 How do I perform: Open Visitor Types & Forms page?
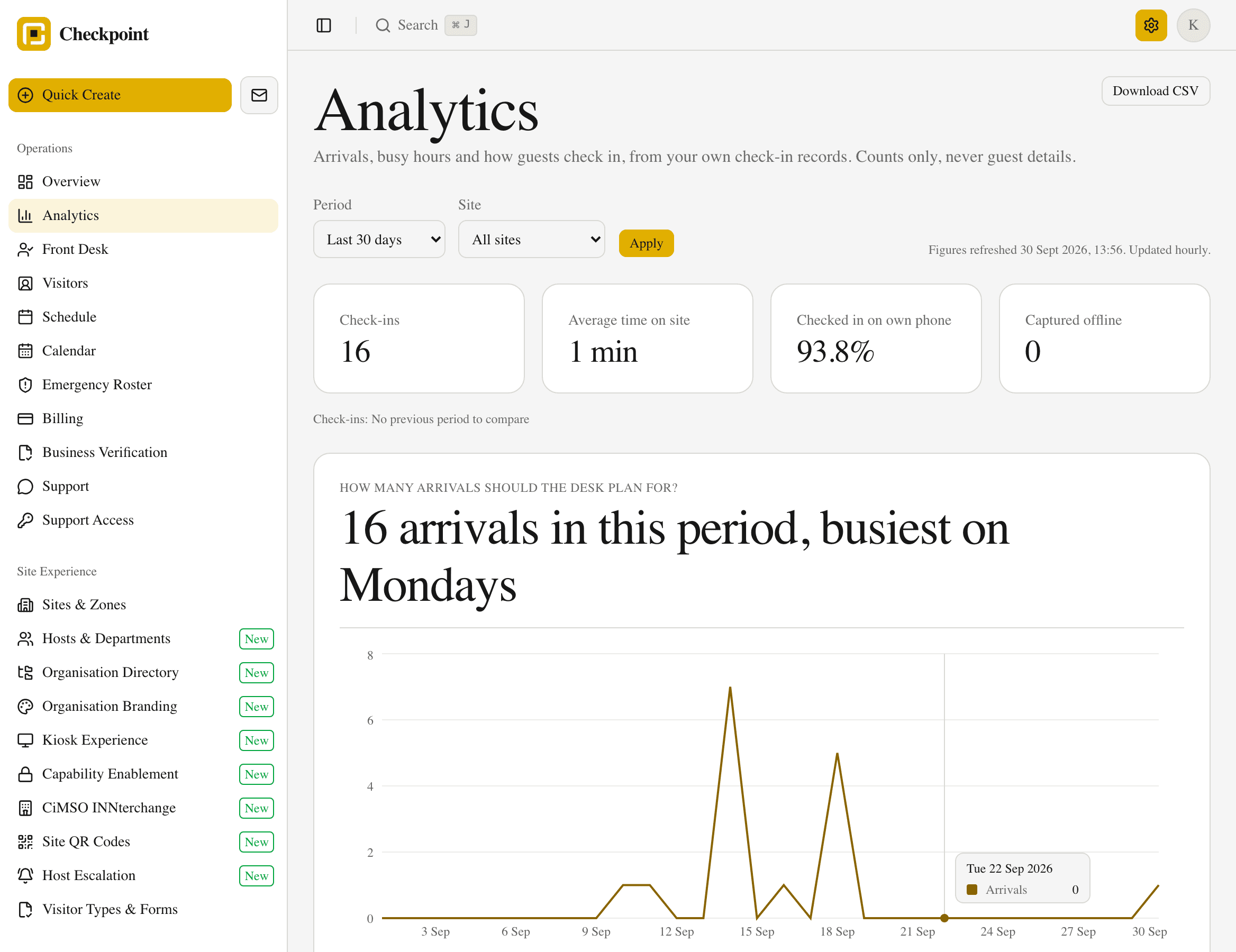point(143,910)
